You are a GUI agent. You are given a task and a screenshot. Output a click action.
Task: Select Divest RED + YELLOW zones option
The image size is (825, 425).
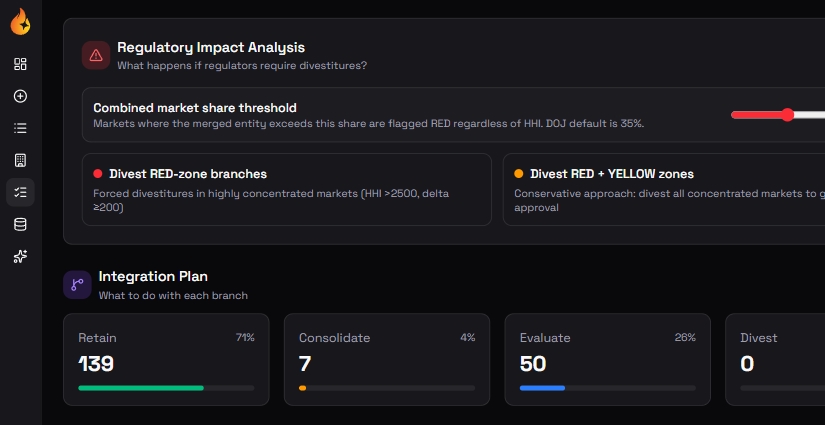(664, 189)
